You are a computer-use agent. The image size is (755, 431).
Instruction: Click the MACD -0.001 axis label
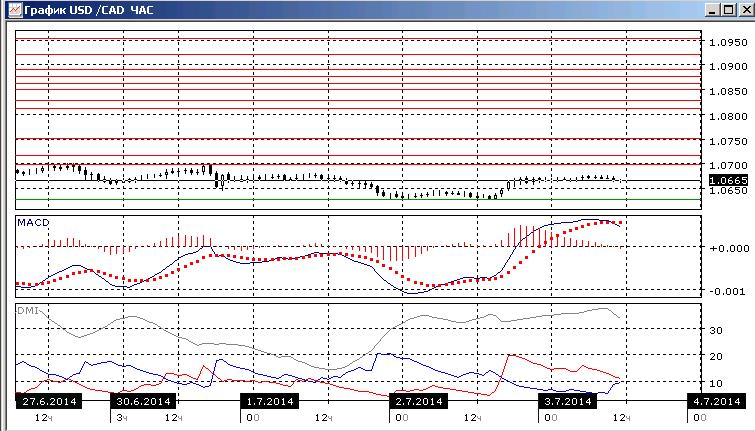coord(729,291)
